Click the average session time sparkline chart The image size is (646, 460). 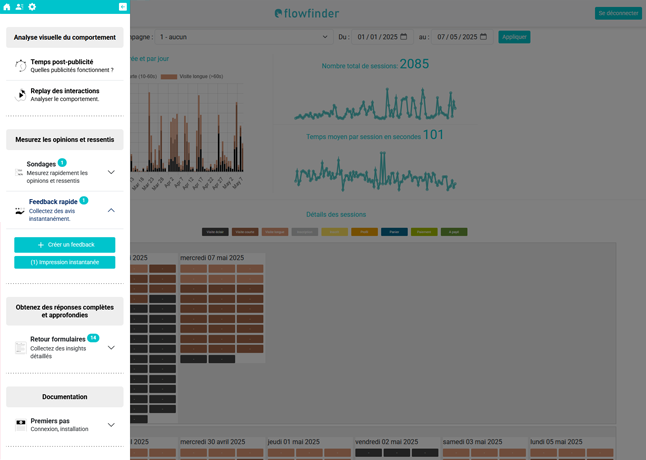click(x=375, y=171)
